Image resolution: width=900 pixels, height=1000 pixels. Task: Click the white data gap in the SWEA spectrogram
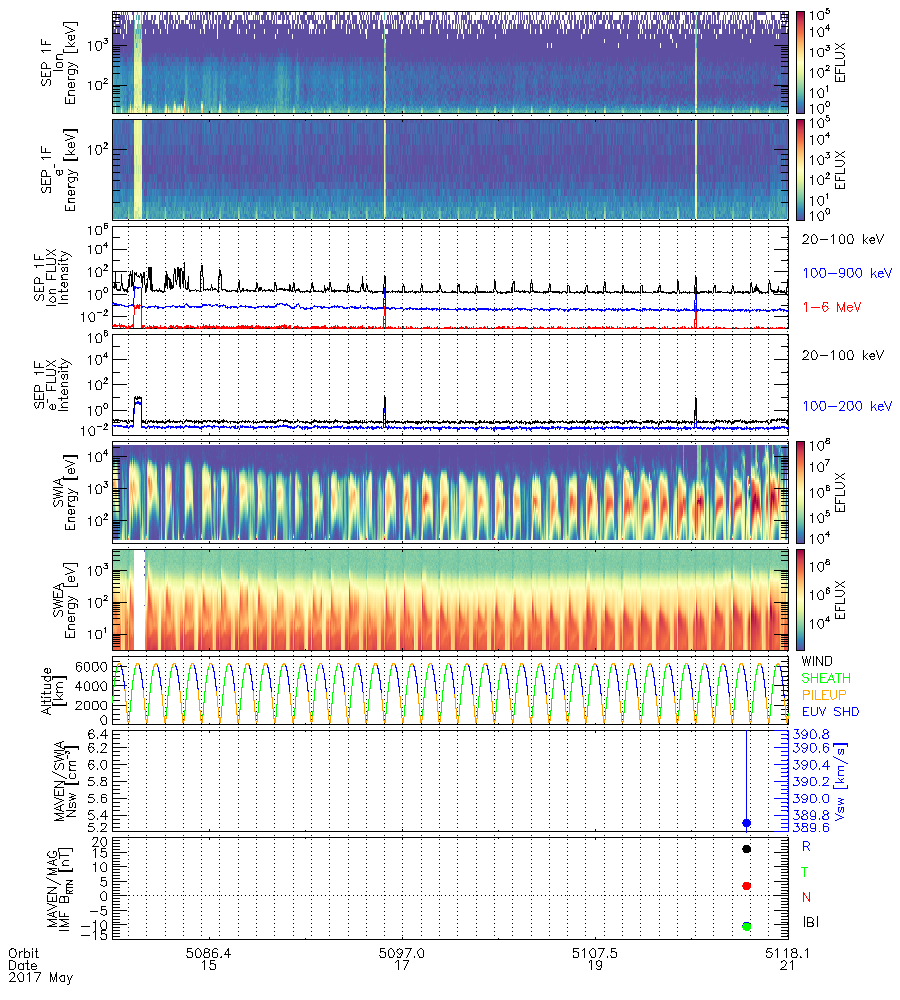coord(139,598)
